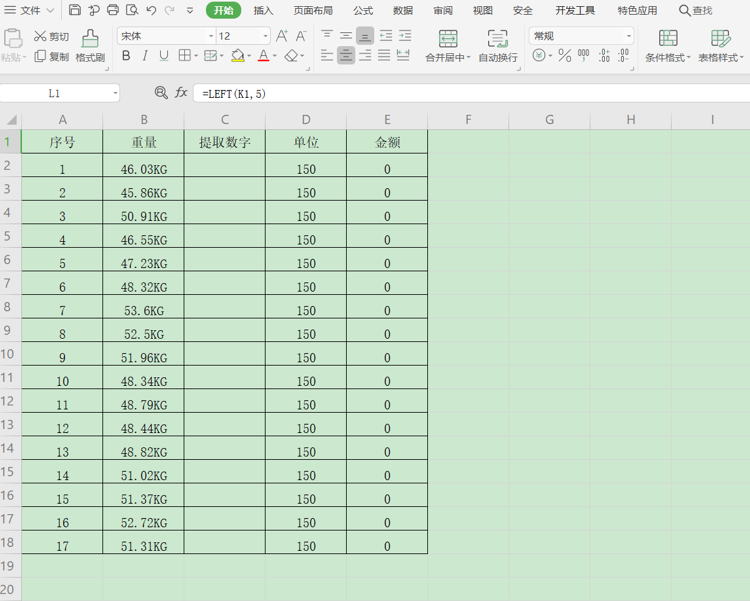Screen dimensions: 750x601
Task: Apply the Fill Color bucket
Action: 237,56
